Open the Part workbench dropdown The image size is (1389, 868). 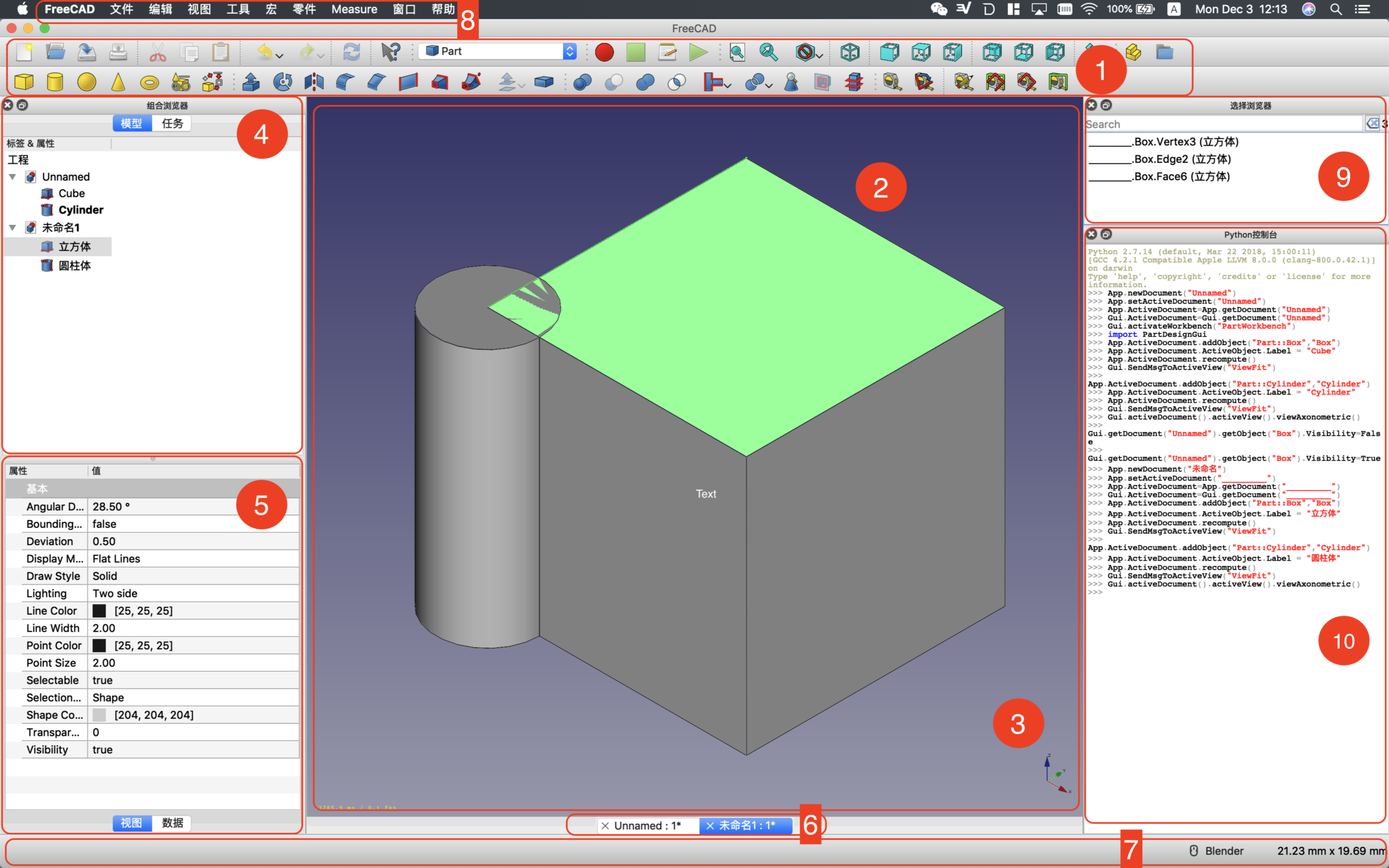click(497, 51)
